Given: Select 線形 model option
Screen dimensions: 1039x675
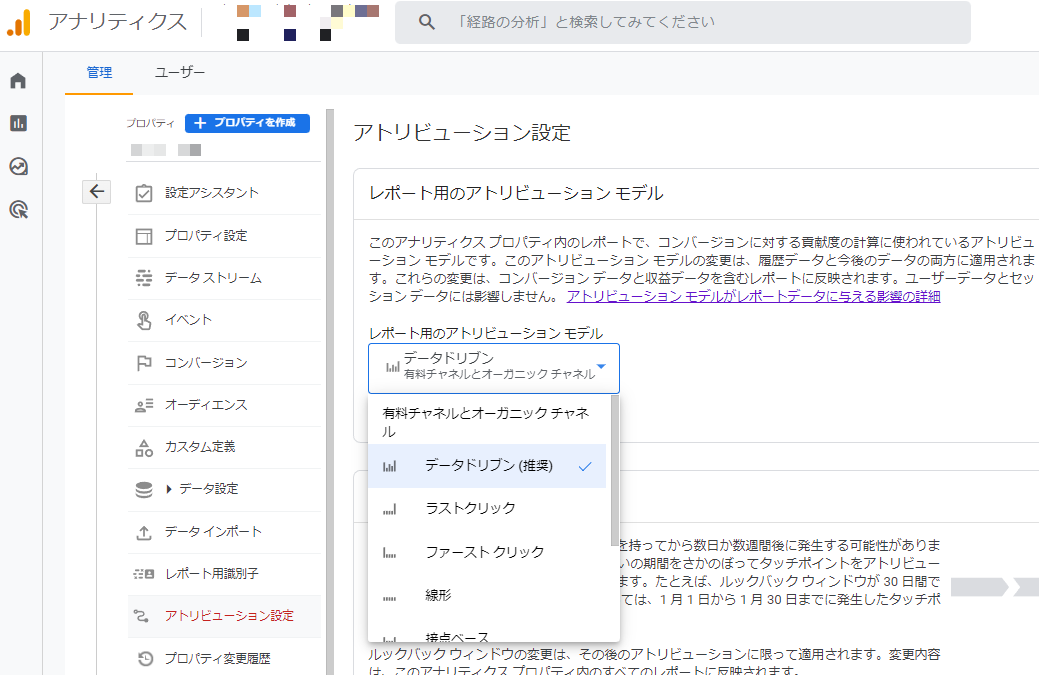Looking at the screenshot, I should tap(487, 596).
